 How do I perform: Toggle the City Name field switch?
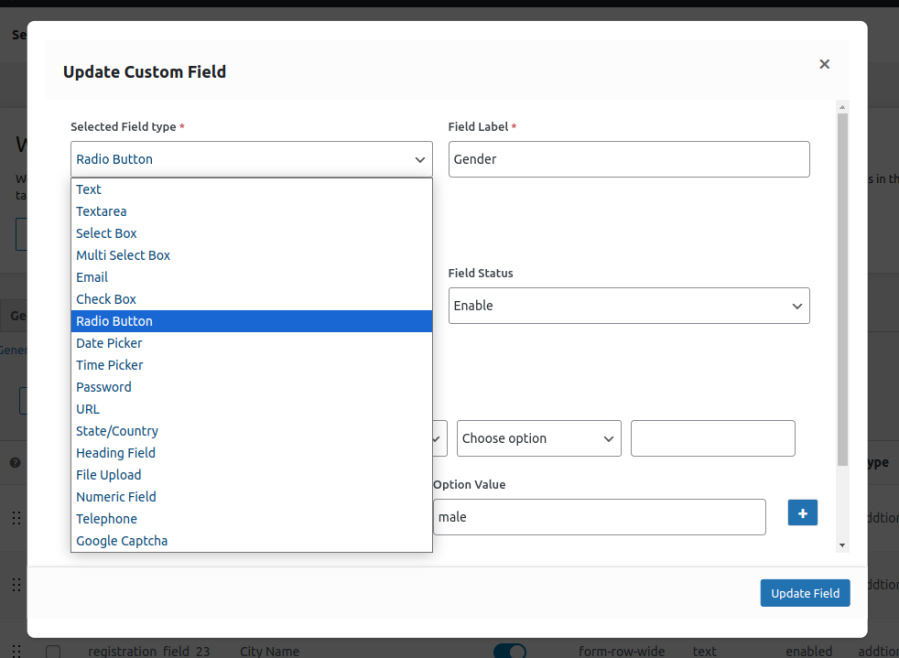[x=510, y=651]
